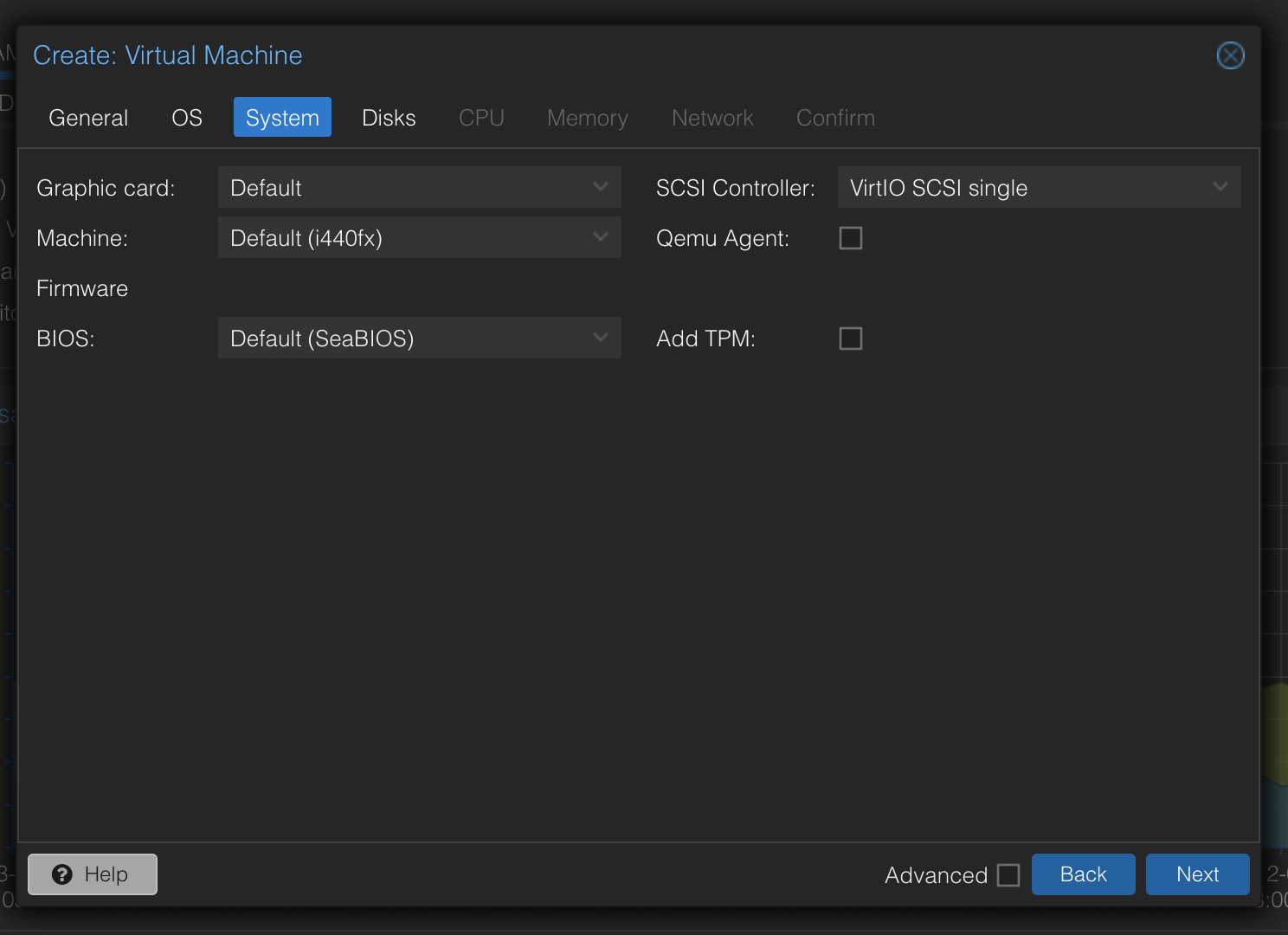1288x935 pixels.
Task: Expand the Graphic card dropdown arrow
Action: click(601, 187)
